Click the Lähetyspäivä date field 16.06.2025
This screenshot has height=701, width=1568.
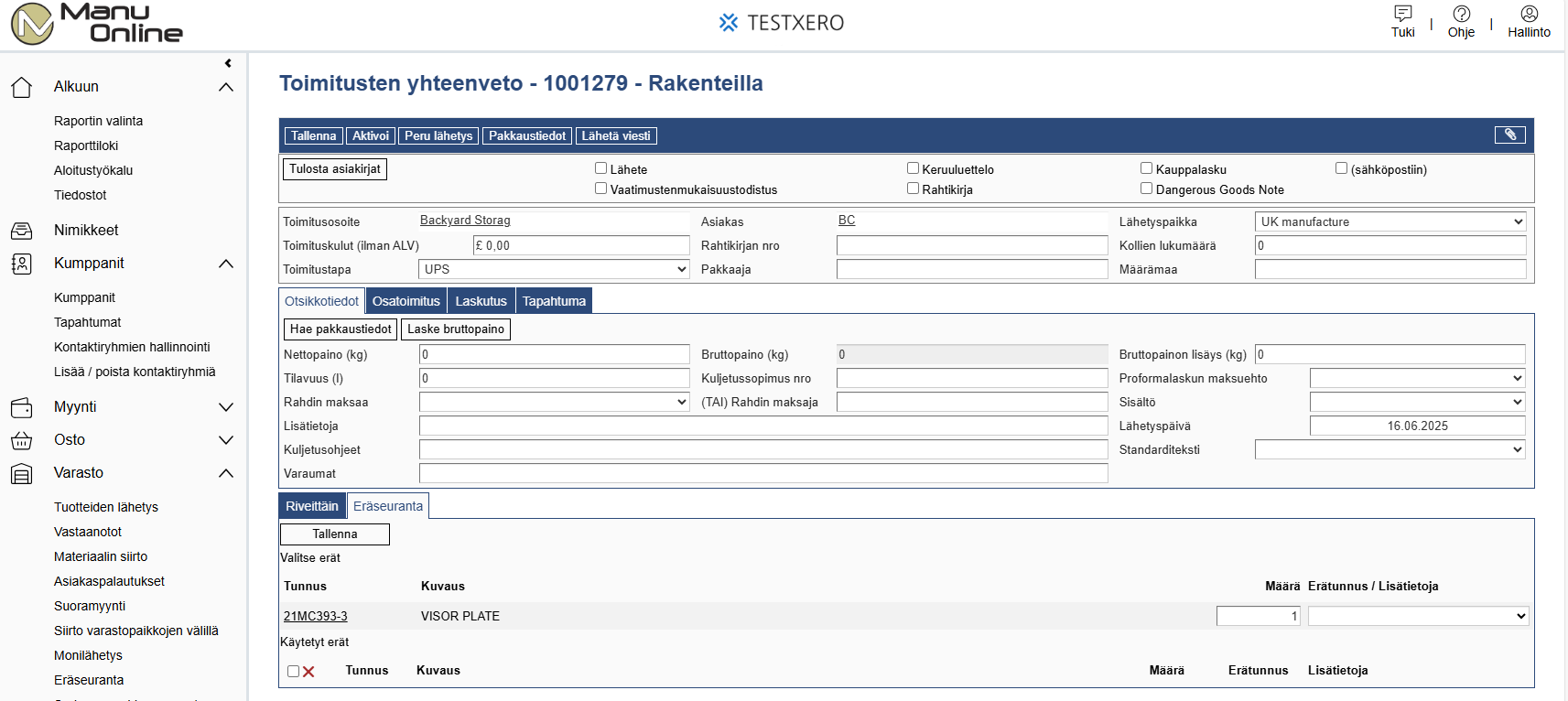(x=1418, y=426)
